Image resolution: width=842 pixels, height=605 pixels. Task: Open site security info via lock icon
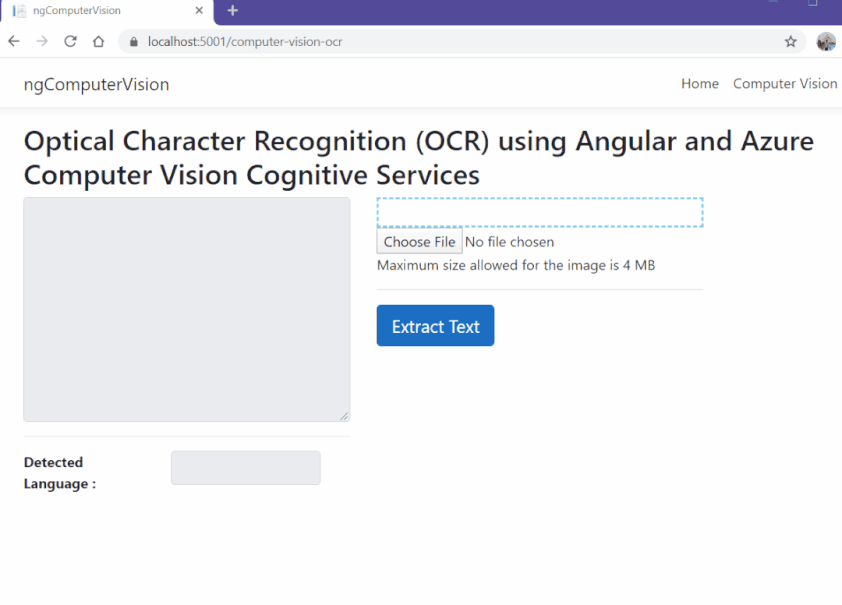pos(133,42)
